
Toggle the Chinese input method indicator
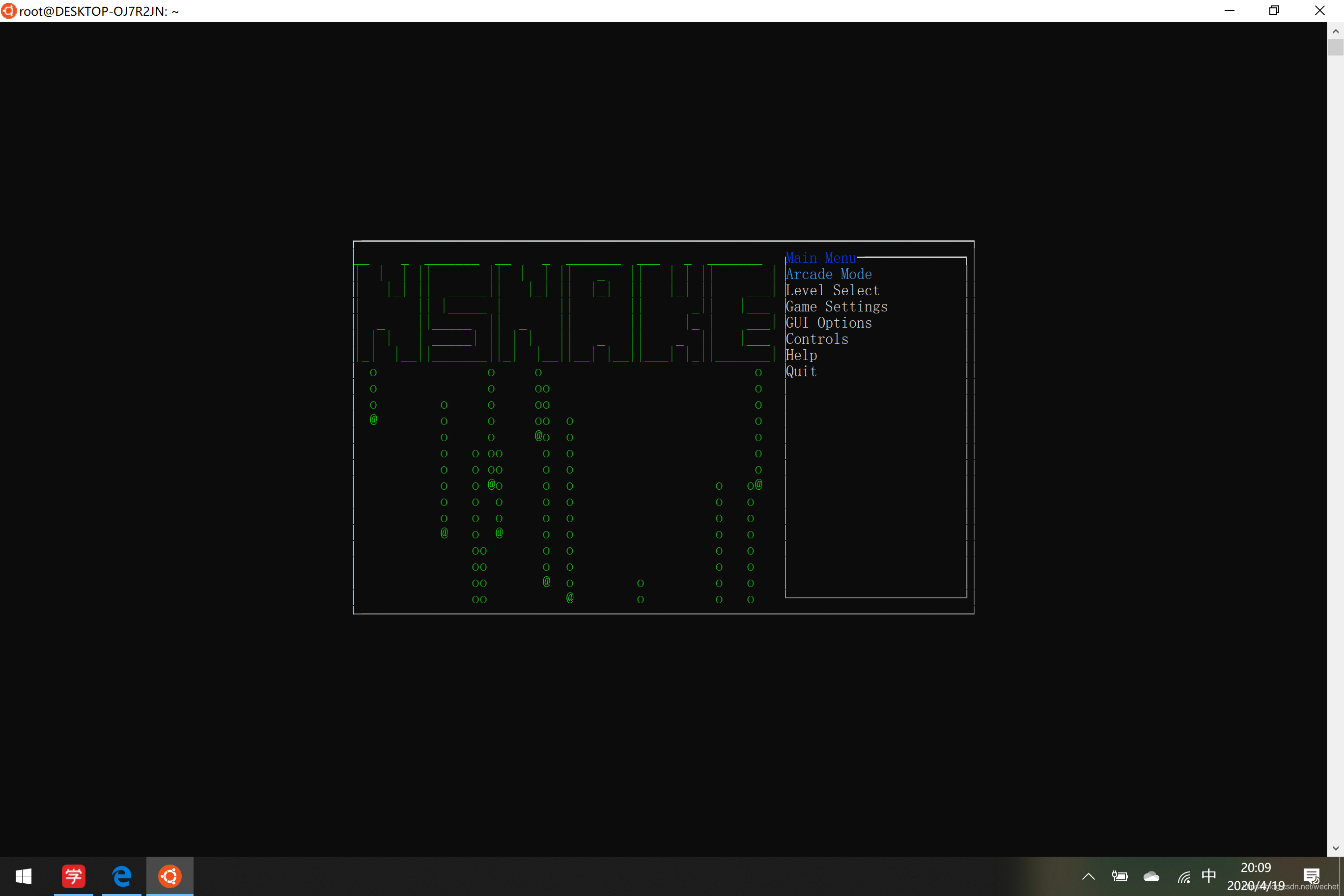[1208, 875]
